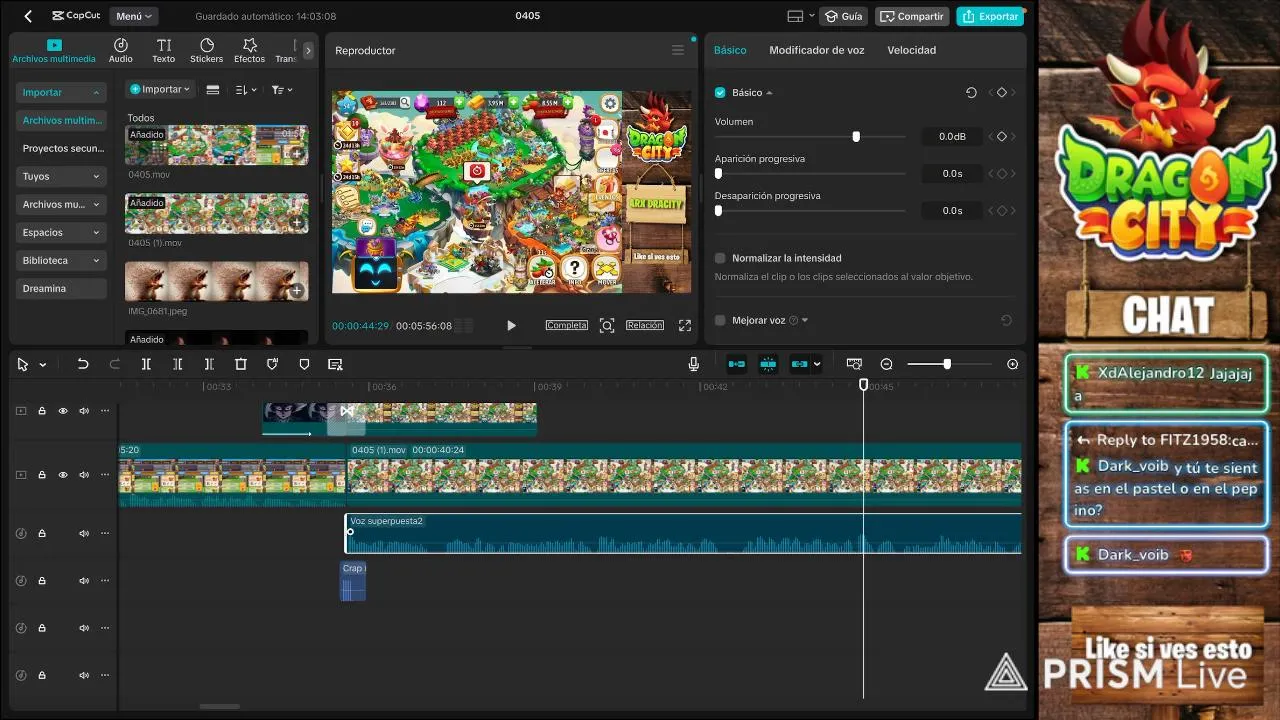Mute the Voz superpuesta2 audio track
This screenshot has height=720, width=1280.
[x=84, y=533]
